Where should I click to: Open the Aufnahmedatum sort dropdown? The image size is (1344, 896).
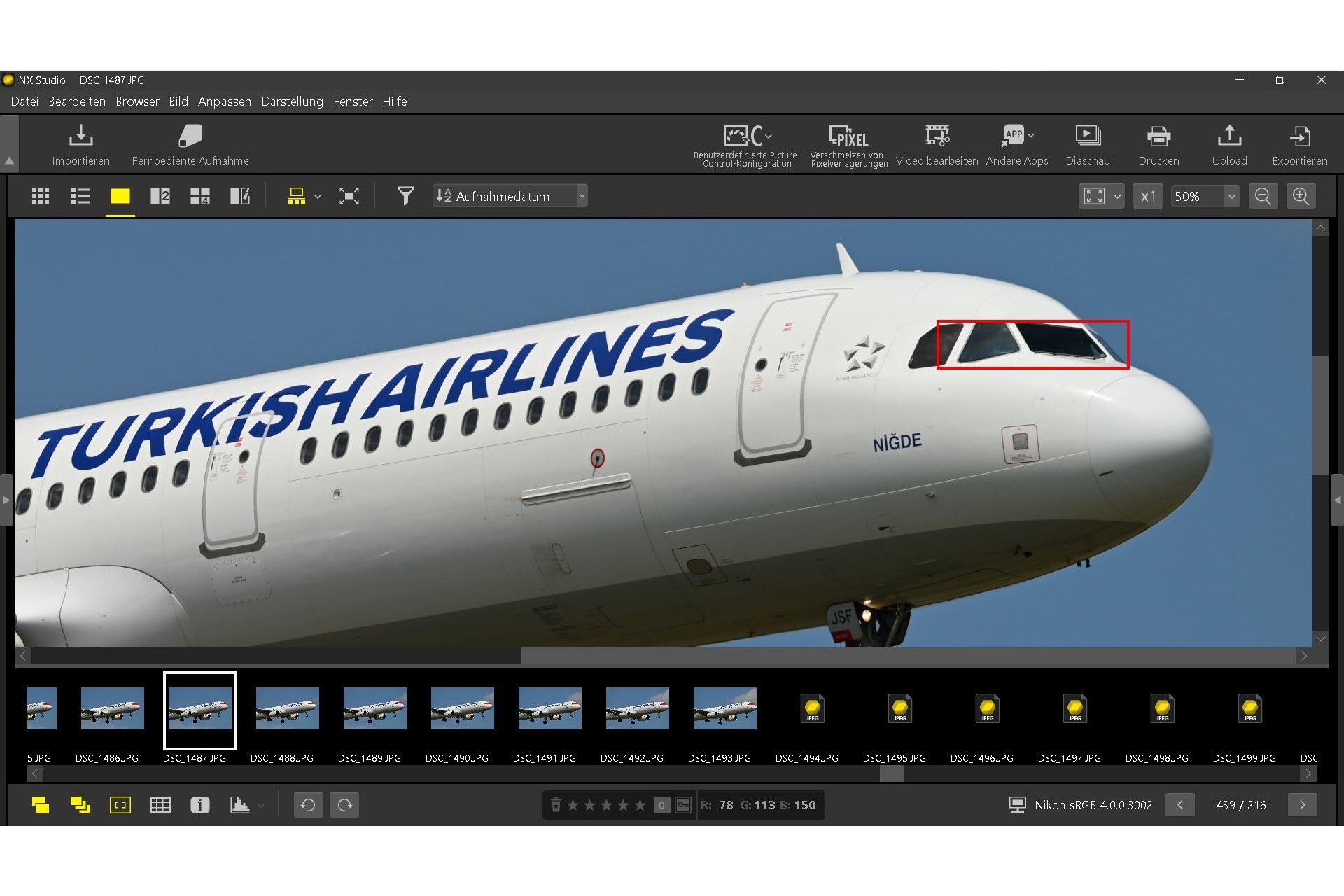(x=510, y=196)
